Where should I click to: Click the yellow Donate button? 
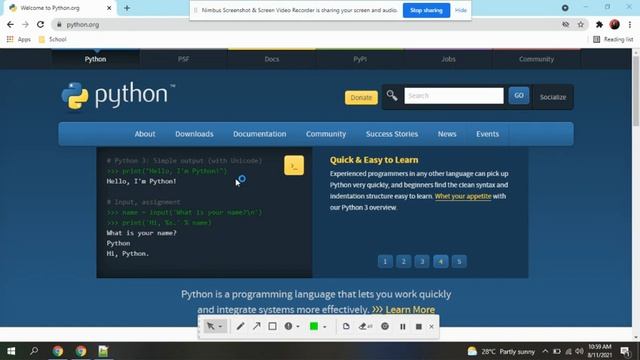click(x=361, y=98)
